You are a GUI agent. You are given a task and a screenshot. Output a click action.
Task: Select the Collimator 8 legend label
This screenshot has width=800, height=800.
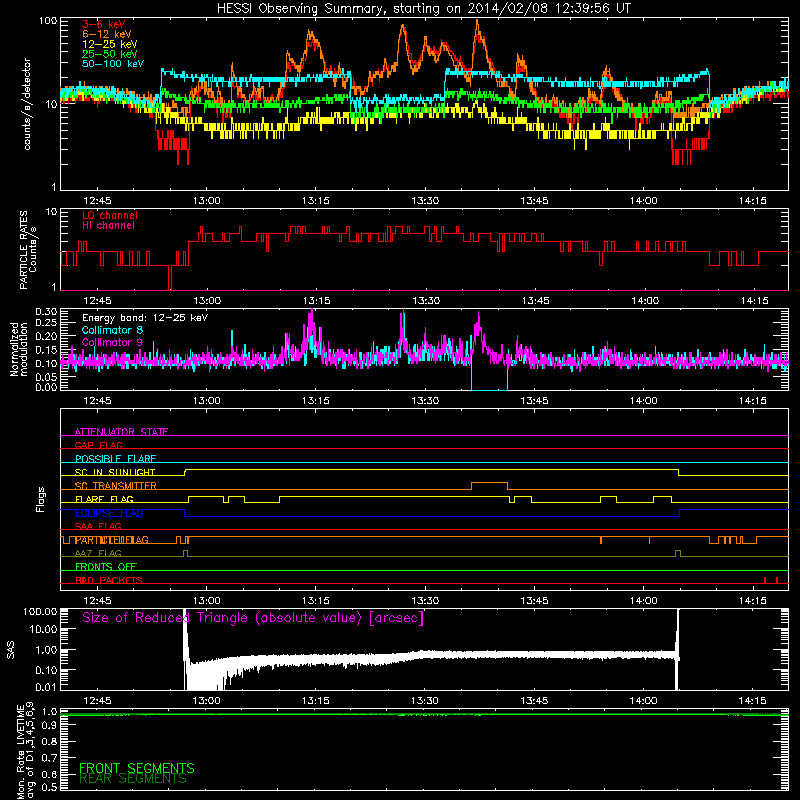(112, 330)
